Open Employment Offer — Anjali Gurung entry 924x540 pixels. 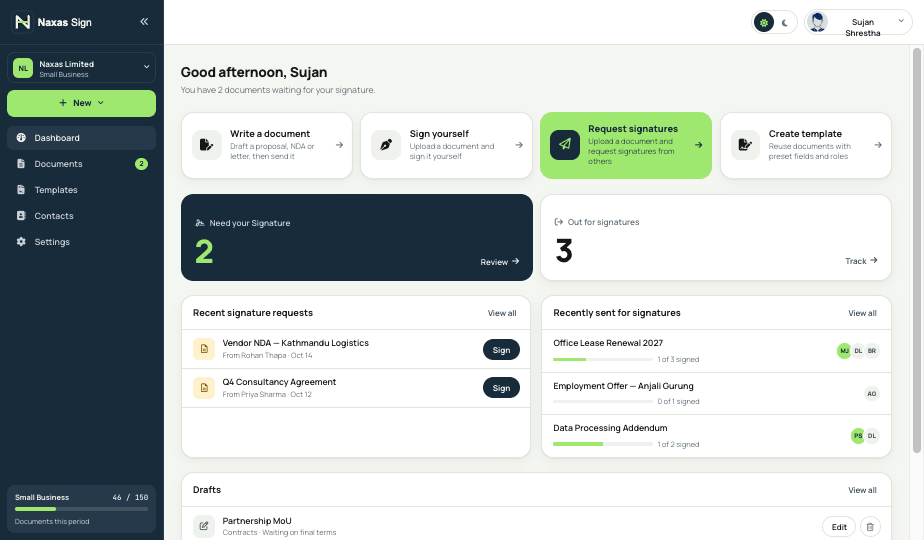coord(716,393)
